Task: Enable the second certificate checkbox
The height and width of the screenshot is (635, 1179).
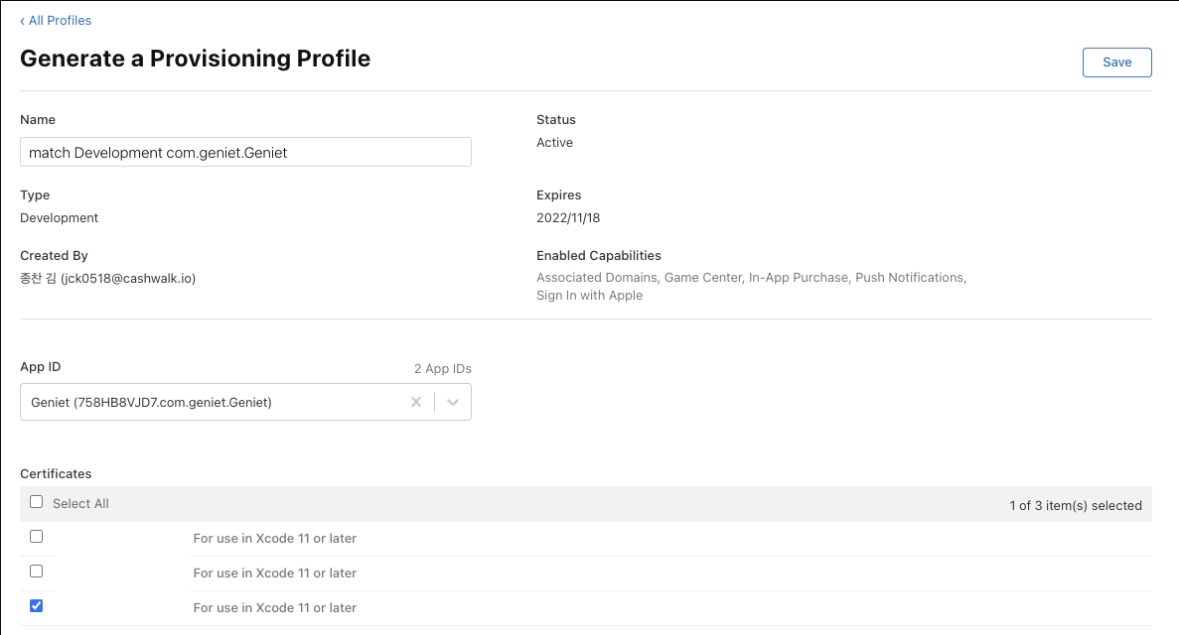Action: 37,571
